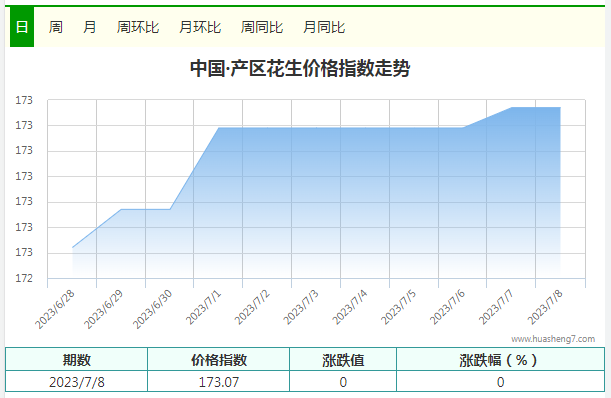Click the 2023/7/5 x-axis label
The image size is (611, 398).
tap(399, 308)
